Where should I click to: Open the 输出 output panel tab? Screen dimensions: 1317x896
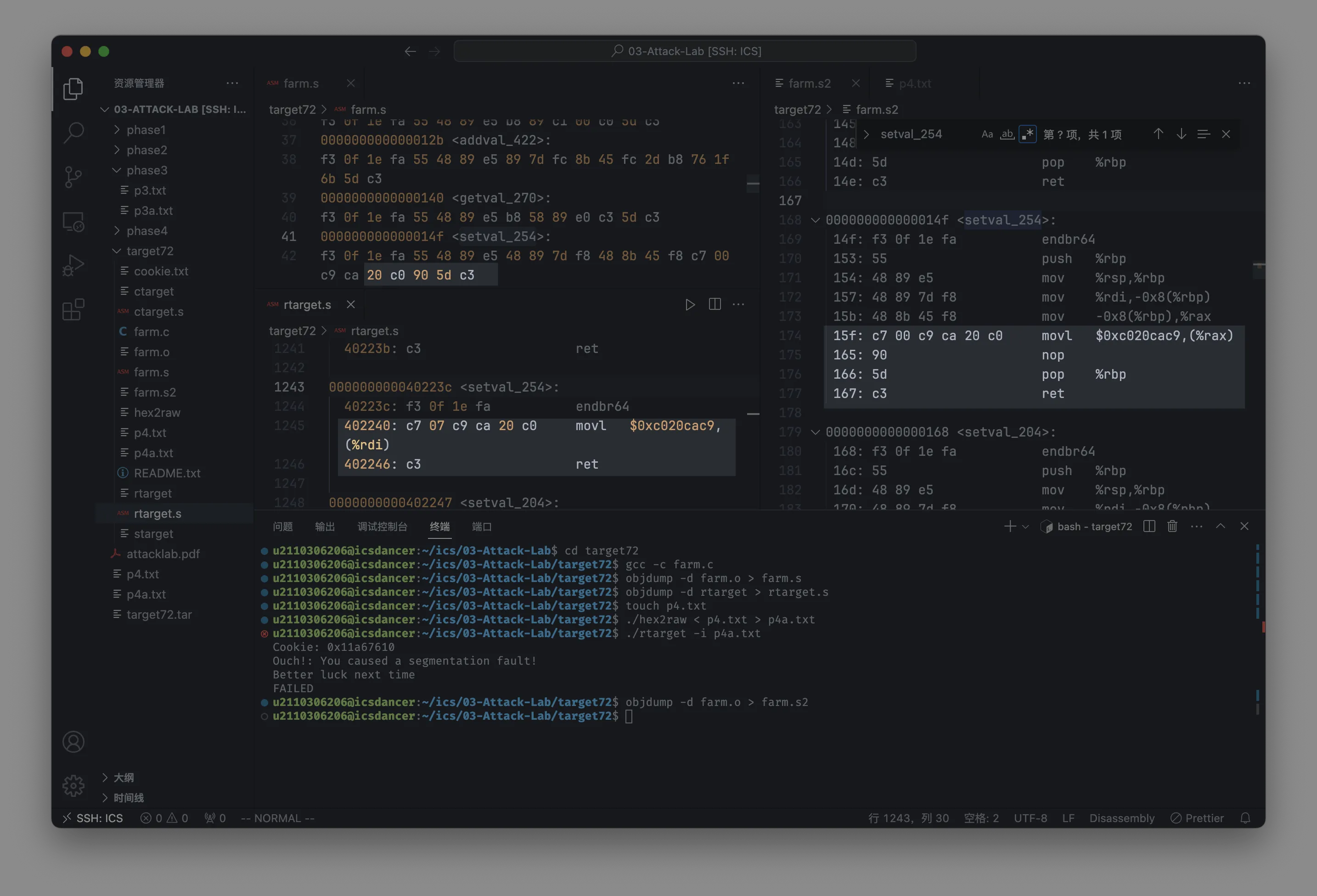click(x=325, y=527)
